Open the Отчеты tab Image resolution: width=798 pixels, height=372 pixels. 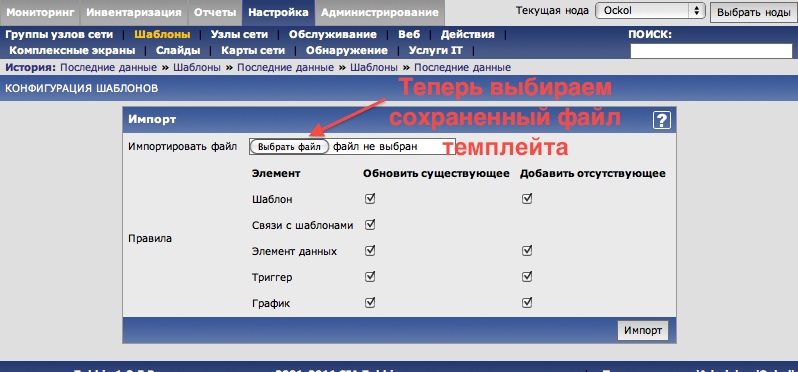[215, 12]
